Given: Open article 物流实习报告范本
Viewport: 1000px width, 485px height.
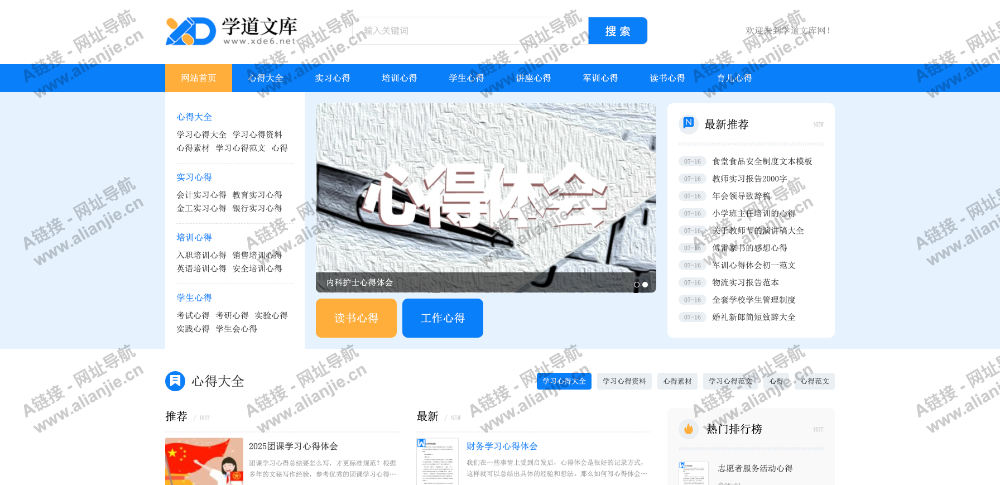Looking at the screenshot, I should 746,282.
